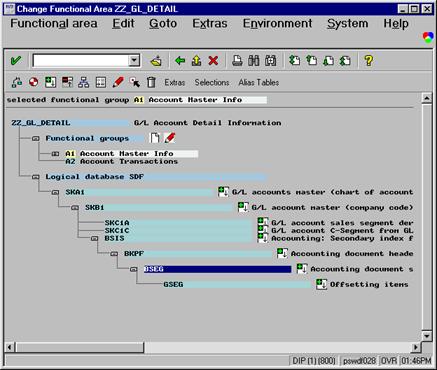Click the red pencil icon next to Functional groups
Image resolution: width=437 pixels, height=370 pixels.
[170, 138]
